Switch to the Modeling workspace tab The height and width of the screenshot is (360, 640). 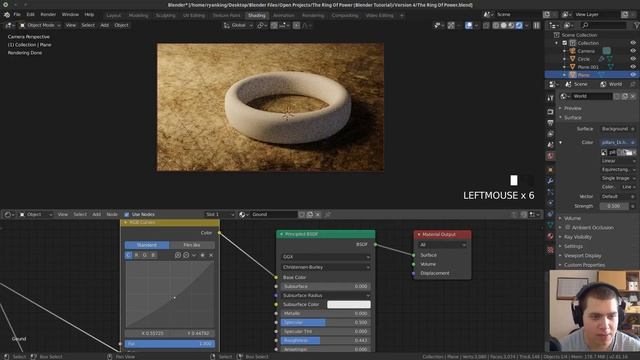(138, 16)
